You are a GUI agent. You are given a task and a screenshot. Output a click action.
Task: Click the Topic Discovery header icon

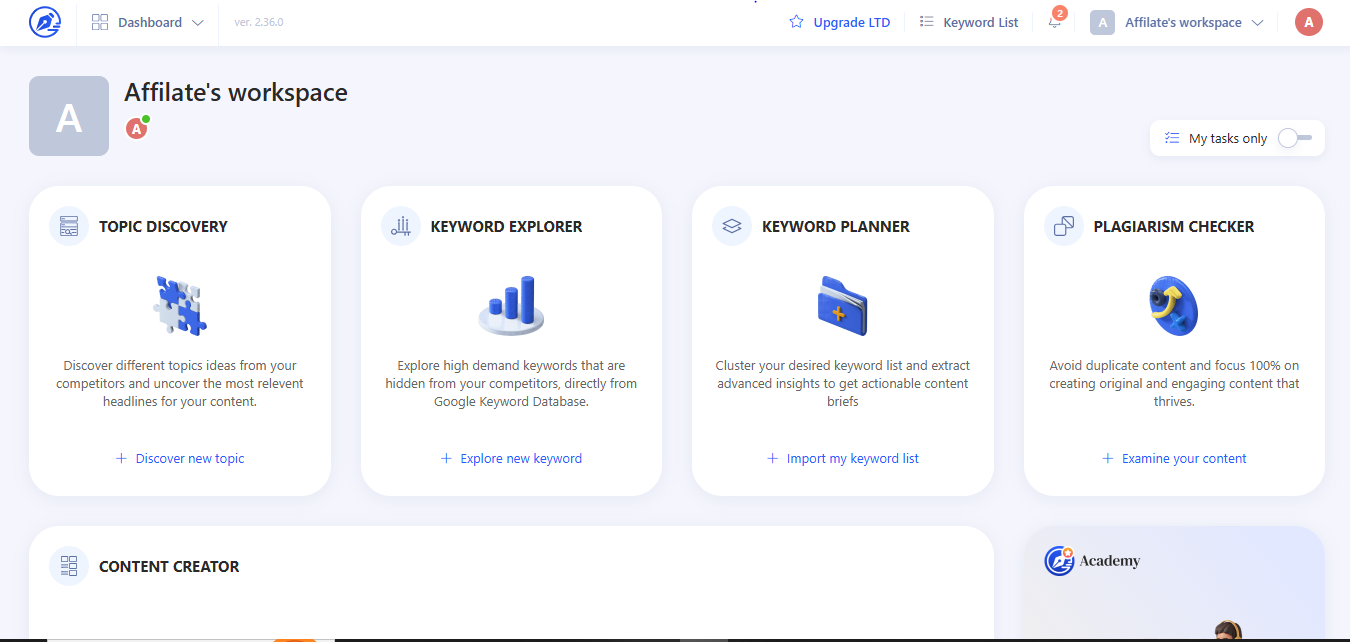69,226
